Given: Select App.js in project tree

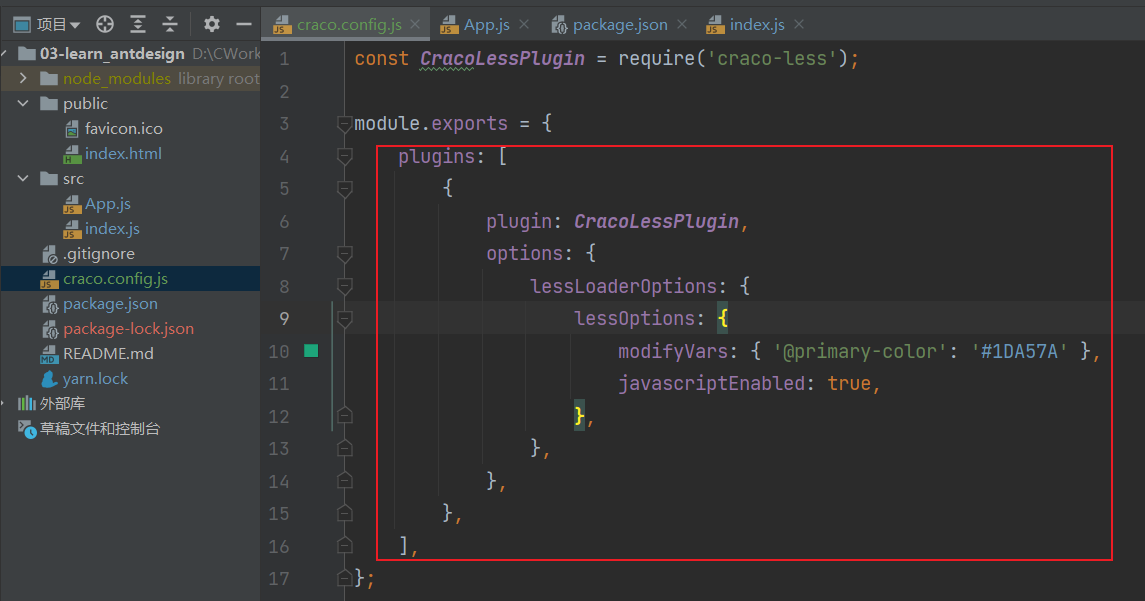Looking at the screenshot, I should [x=107, y=204].
